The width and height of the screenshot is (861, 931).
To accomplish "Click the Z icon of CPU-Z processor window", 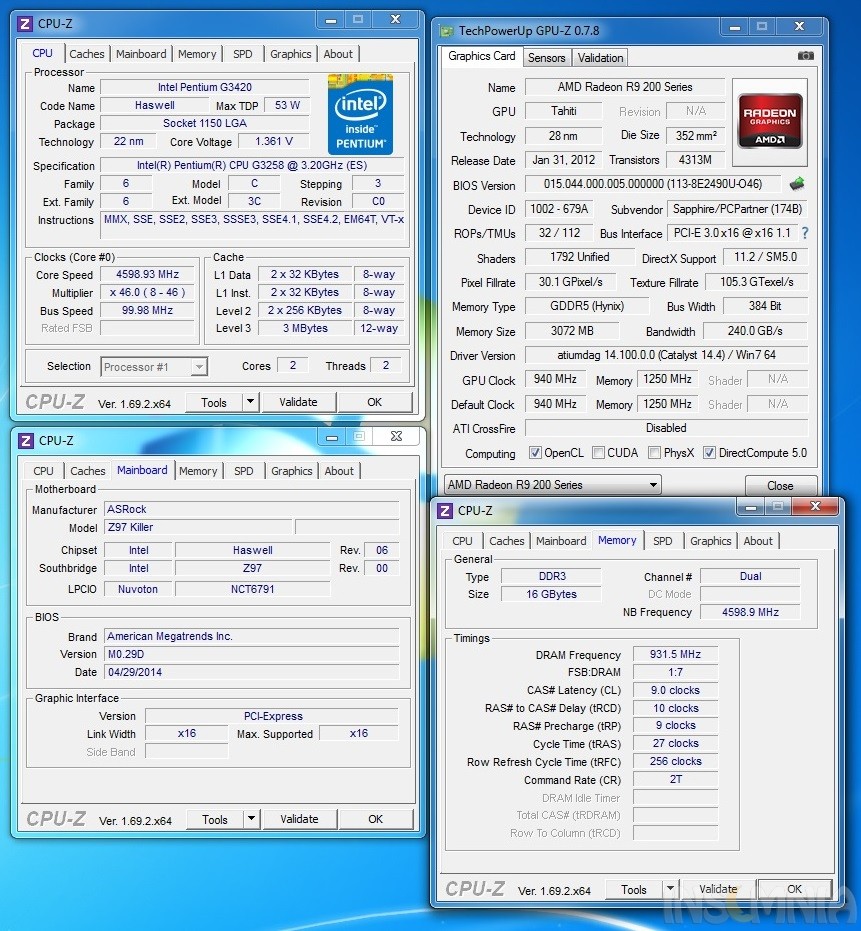I will tap(25, 24).
